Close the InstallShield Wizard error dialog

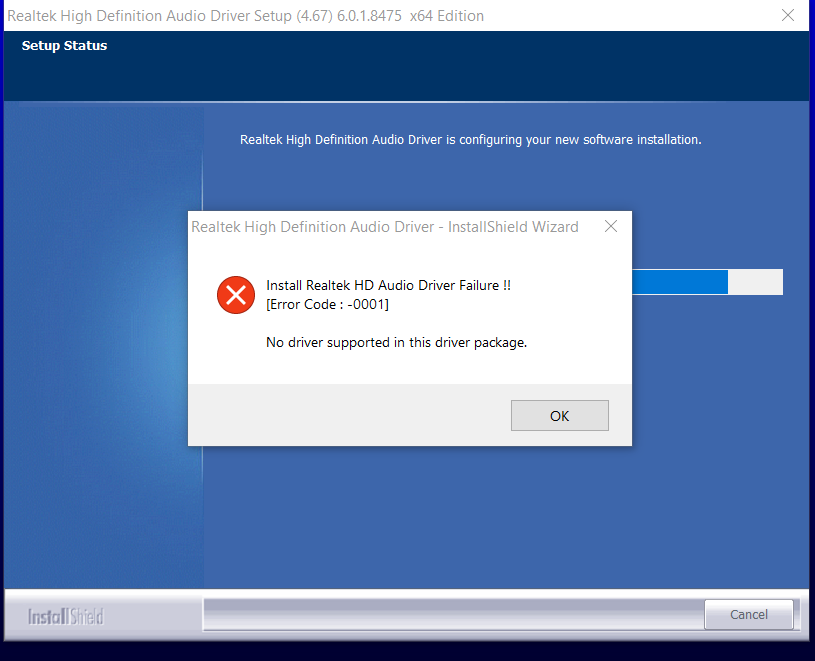[611, 226]
